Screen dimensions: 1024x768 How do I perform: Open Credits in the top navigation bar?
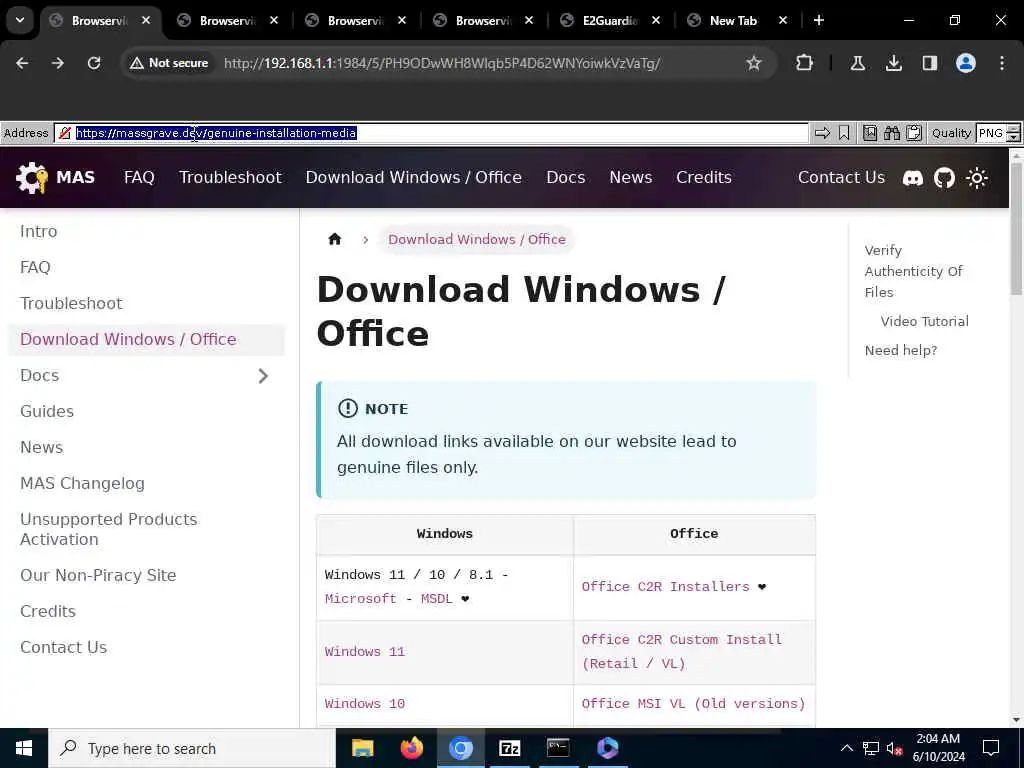pyautogui.click(x=703, y=178)
